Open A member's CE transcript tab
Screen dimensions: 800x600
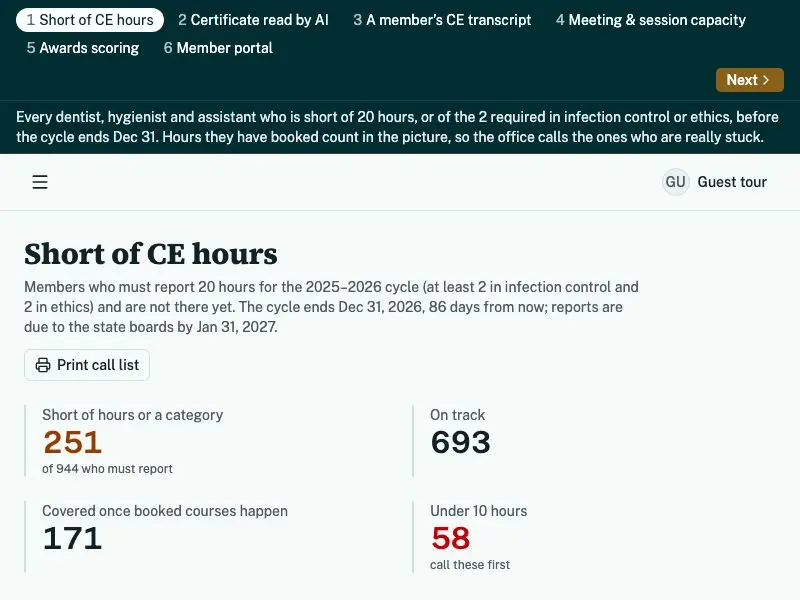(442, 20)
